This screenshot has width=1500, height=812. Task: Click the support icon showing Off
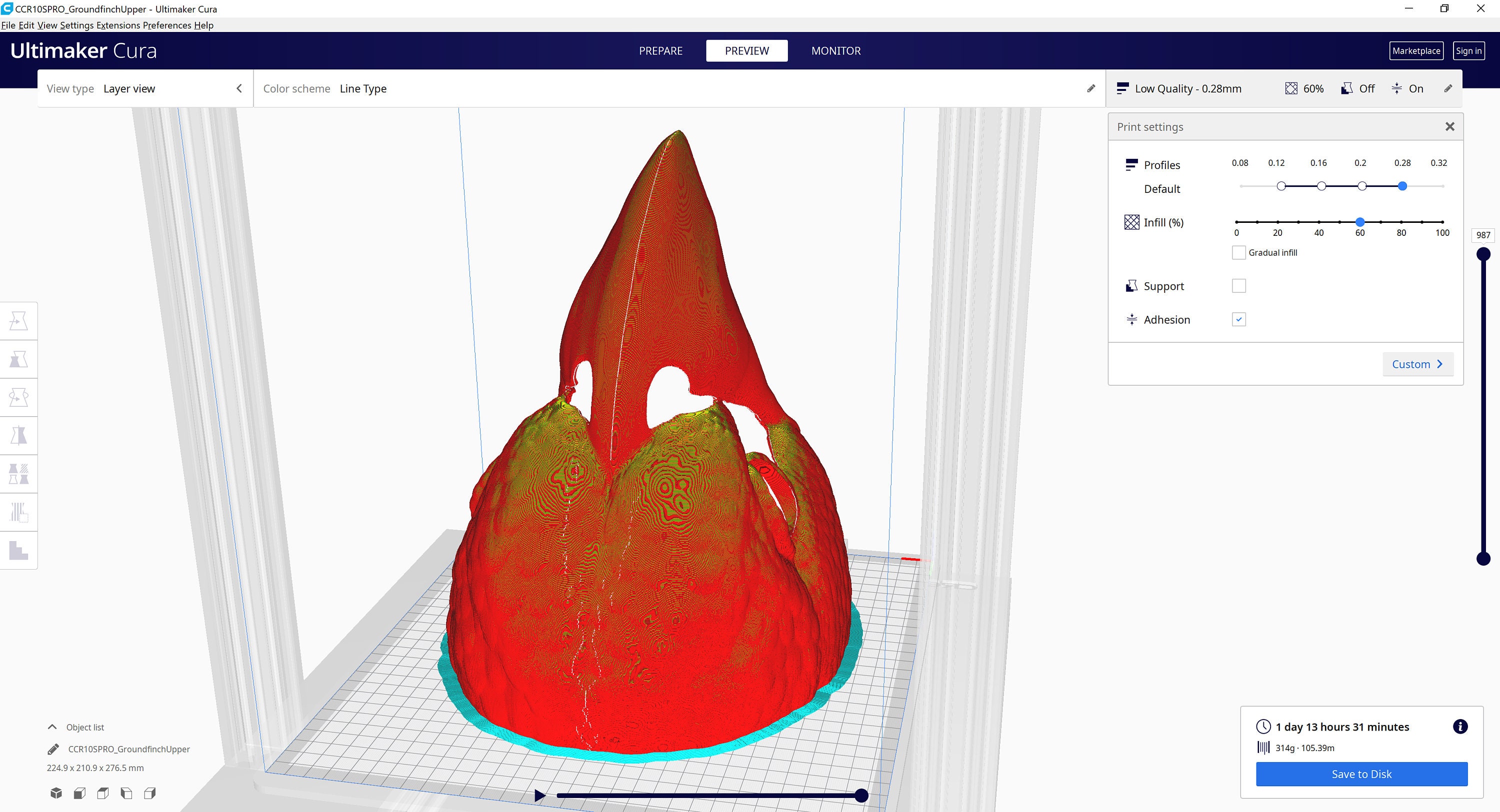(x=1346, y=88)
